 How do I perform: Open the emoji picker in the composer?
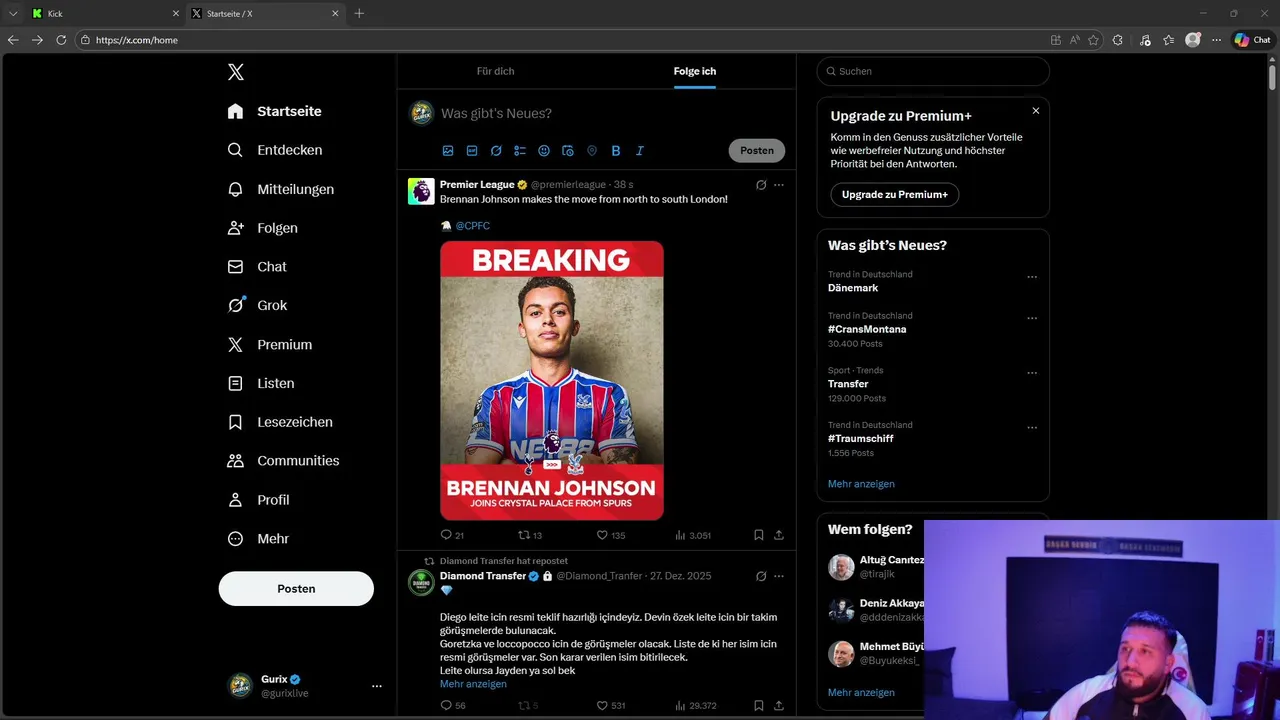click(544, 151)
